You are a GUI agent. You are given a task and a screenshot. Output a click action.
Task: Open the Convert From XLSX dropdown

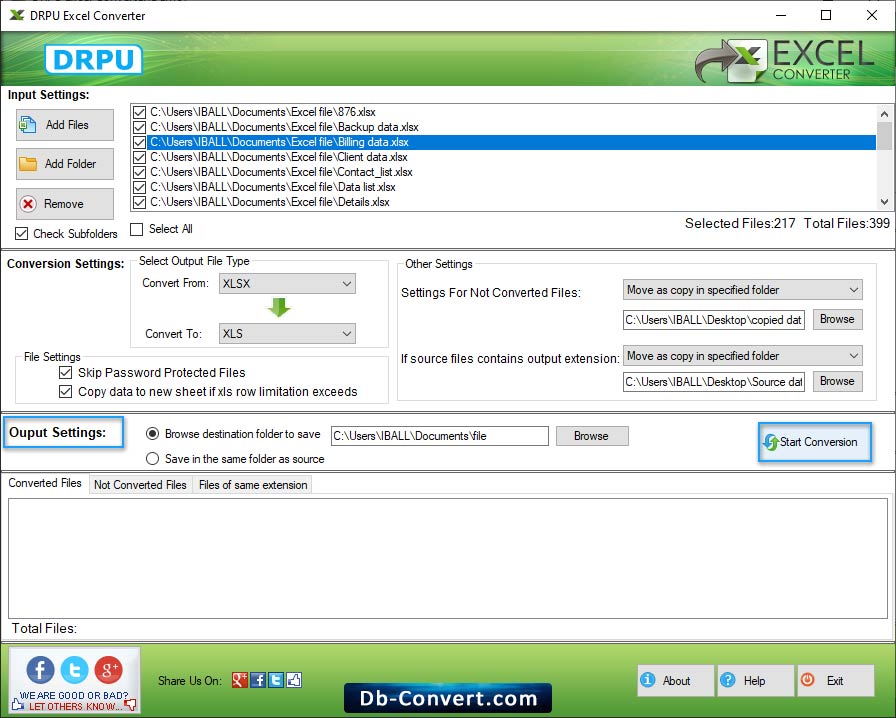287,284
